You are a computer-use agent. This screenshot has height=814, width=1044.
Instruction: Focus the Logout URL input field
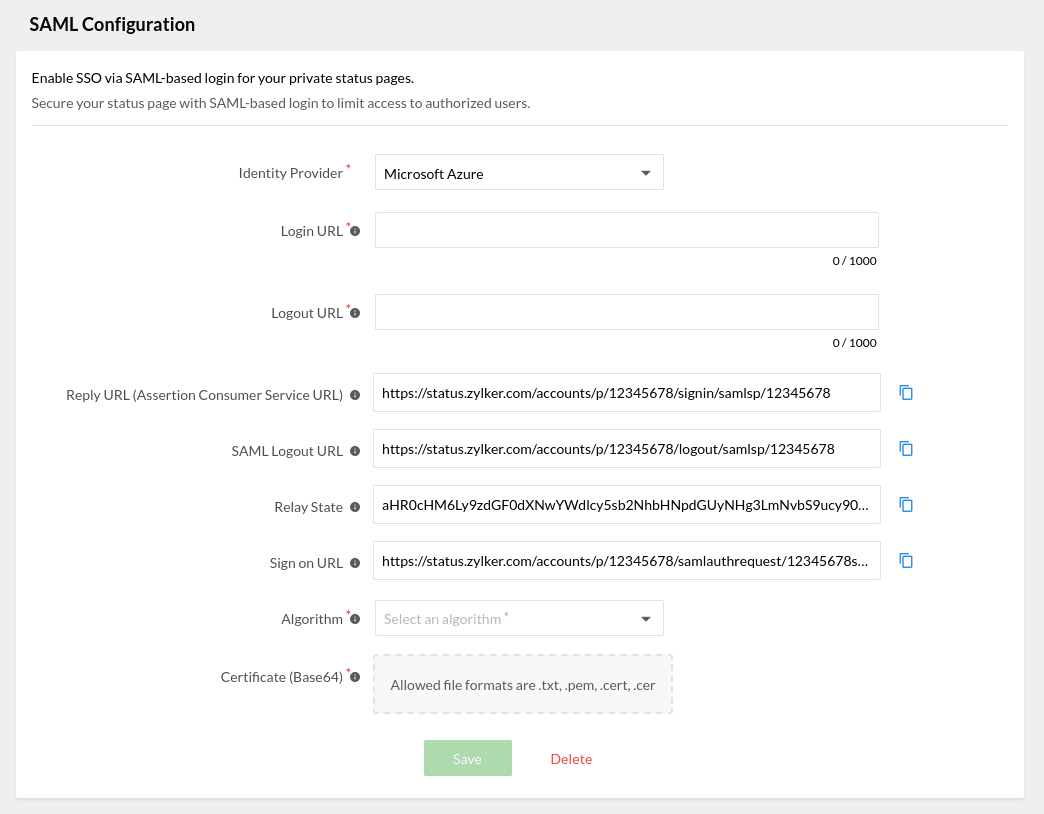[x=626, y=312]
